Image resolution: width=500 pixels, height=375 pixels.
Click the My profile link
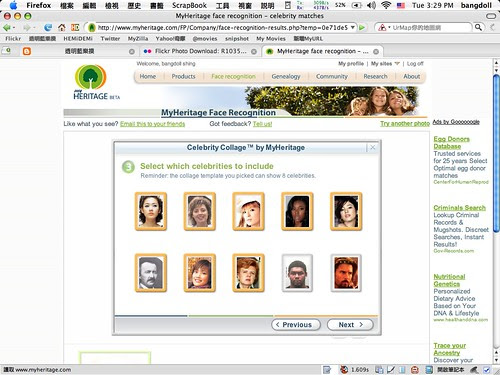pyautogui.click(x=351, y=63)
